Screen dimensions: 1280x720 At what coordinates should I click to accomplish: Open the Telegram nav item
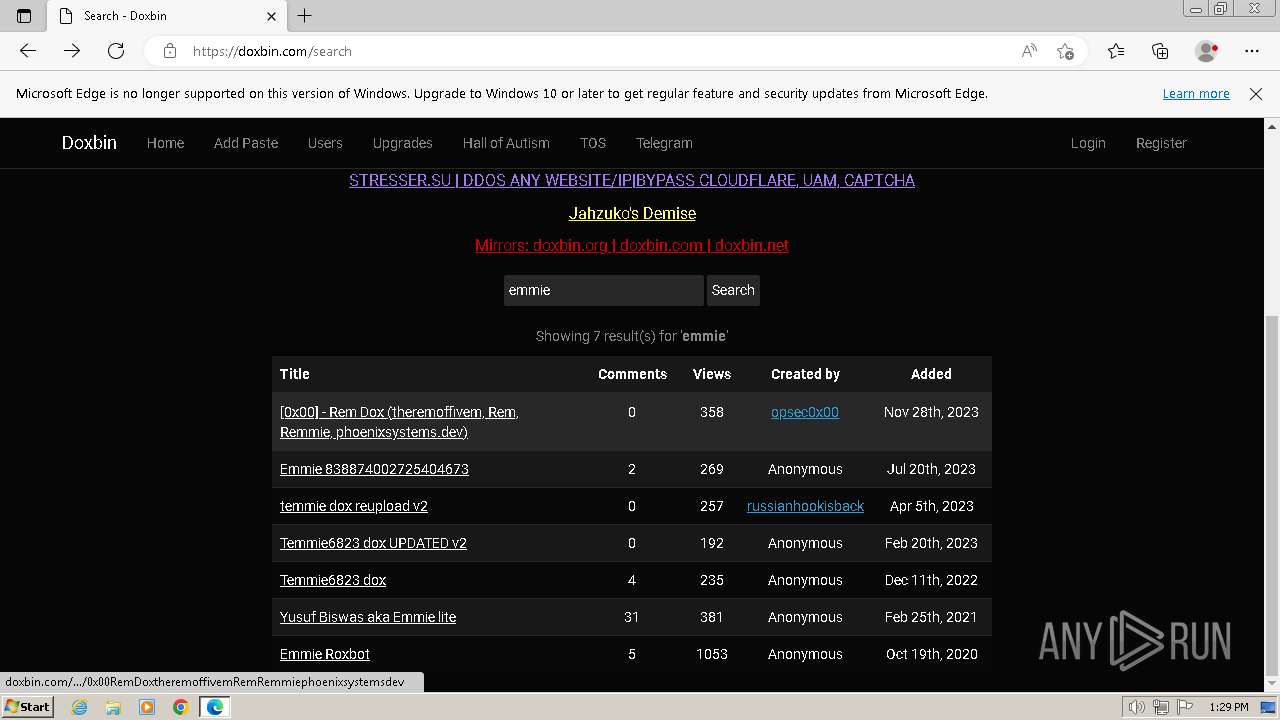[664, 143]
